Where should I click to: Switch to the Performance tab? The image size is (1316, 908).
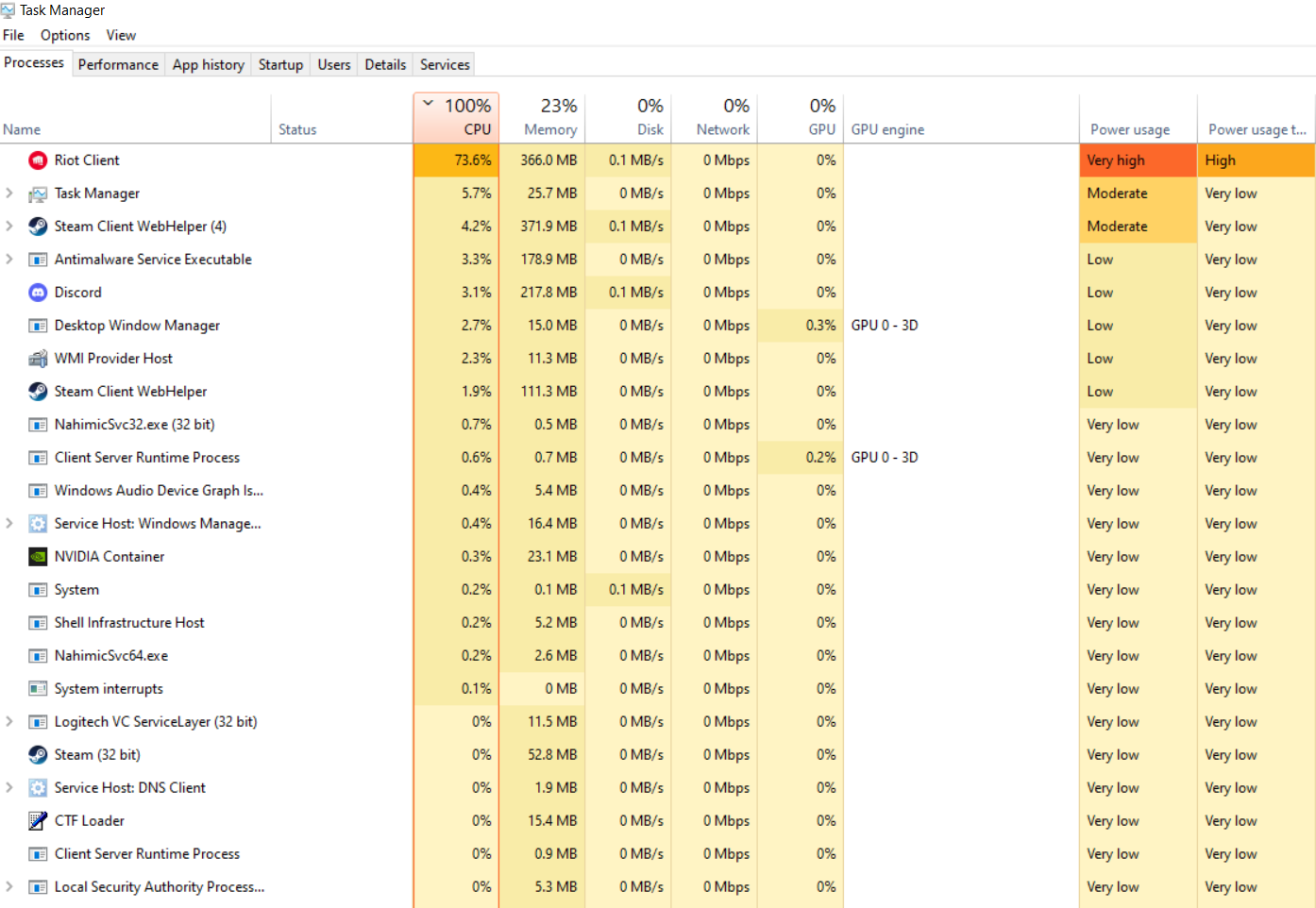click(118, 65)
